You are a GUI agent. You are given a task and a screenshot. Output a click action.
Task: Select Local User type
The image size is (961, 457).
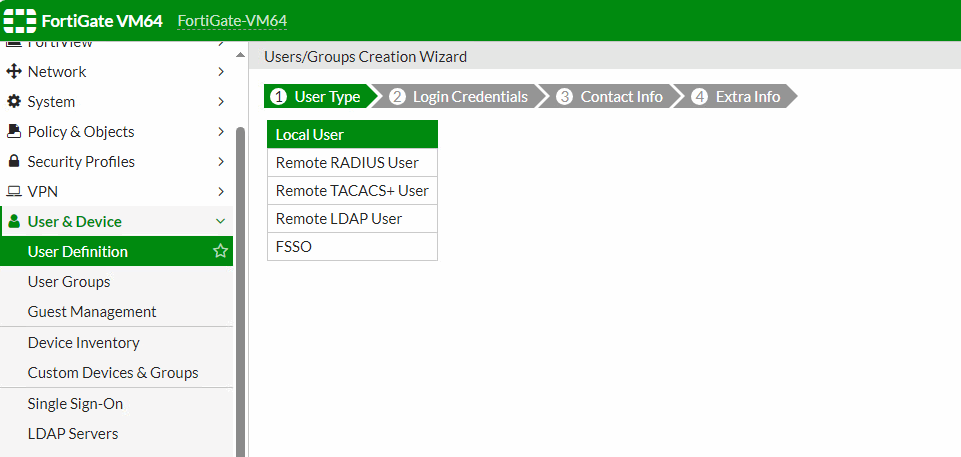coord(352,134)
